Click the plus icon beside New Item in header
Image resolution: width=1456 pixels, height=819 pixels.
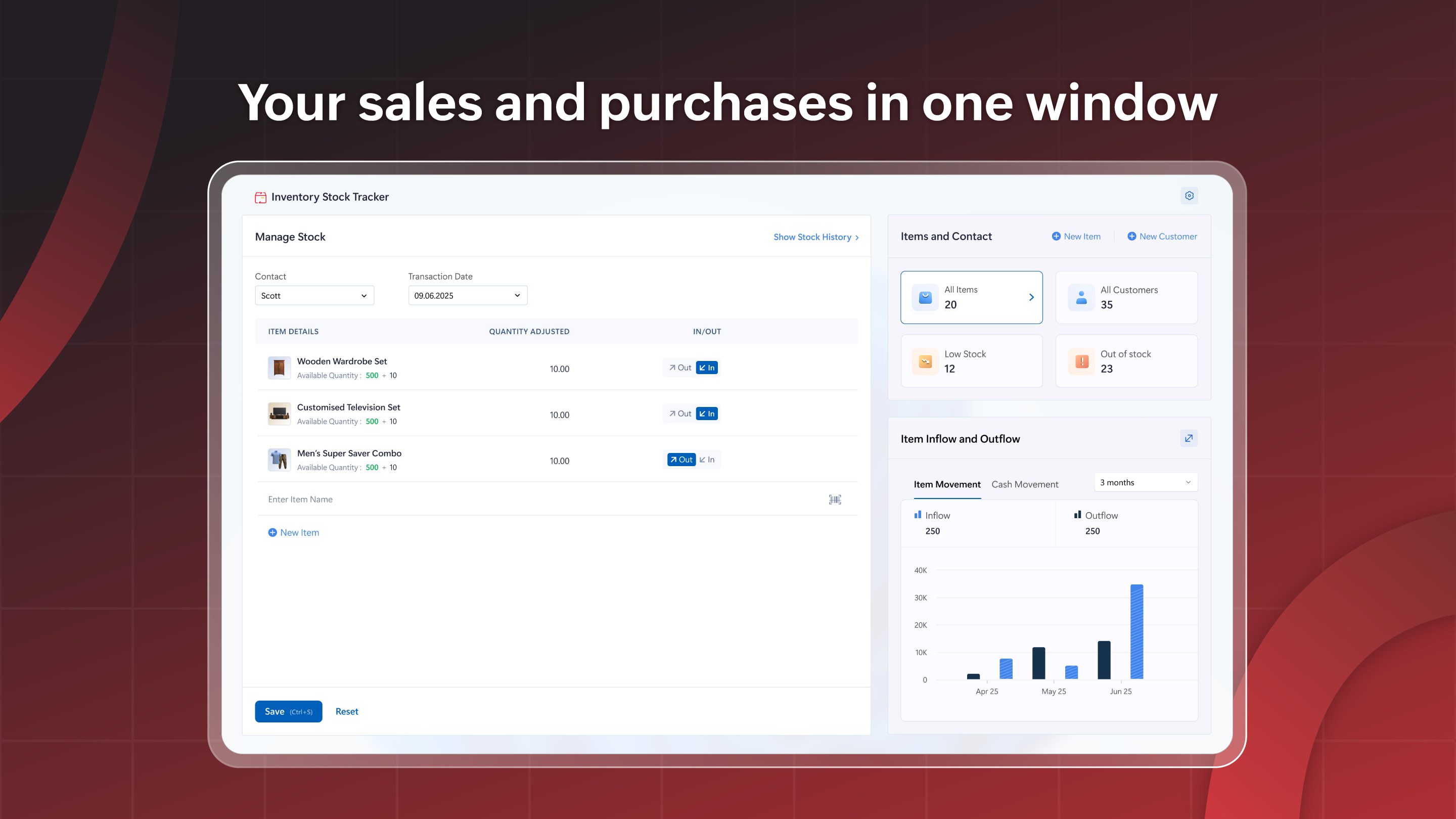(1056, 236)
